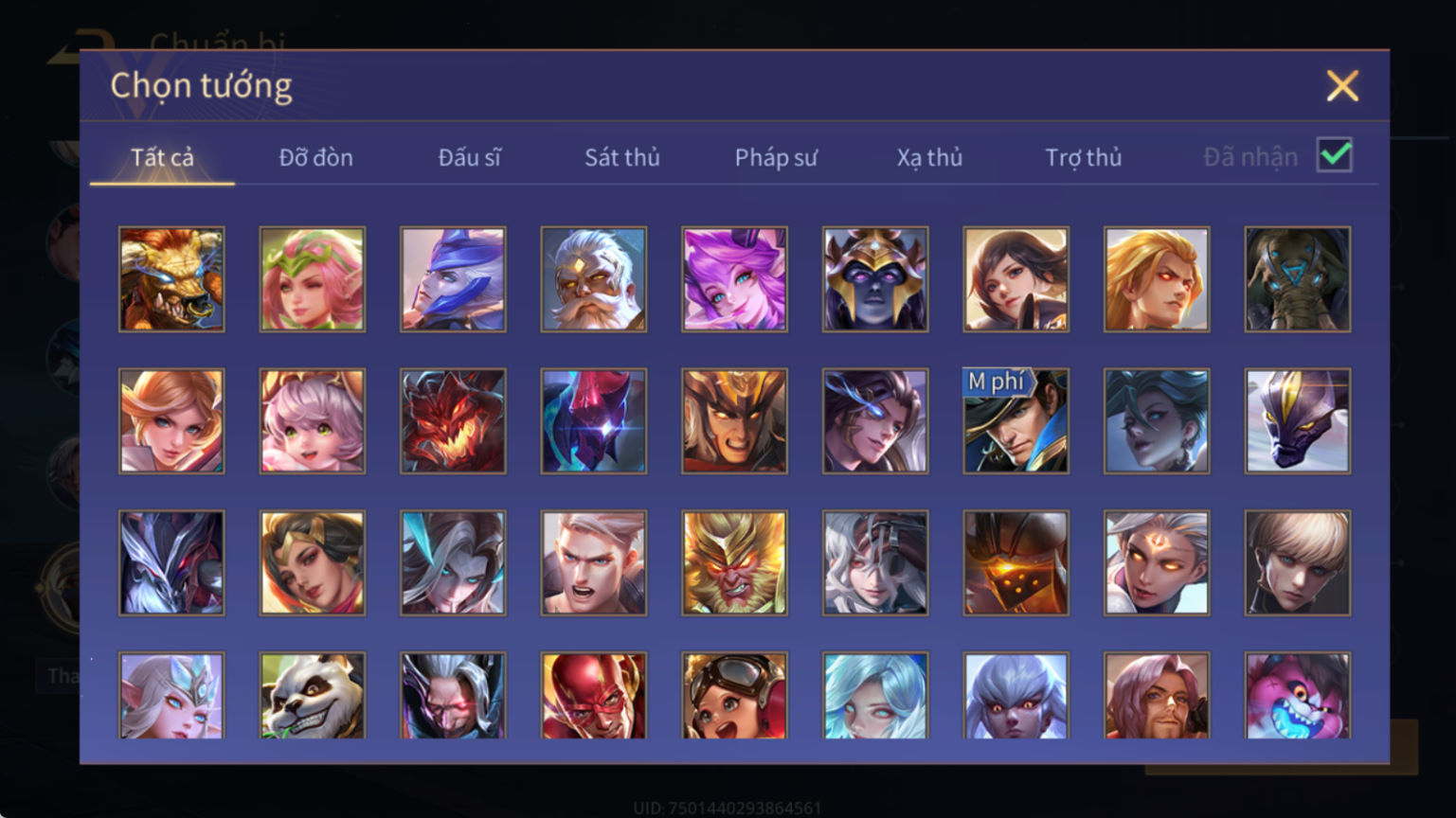The image size is (1456, 818).
Task: Select the pilot girl with goggles portrait
Action: tap(734, 696)
